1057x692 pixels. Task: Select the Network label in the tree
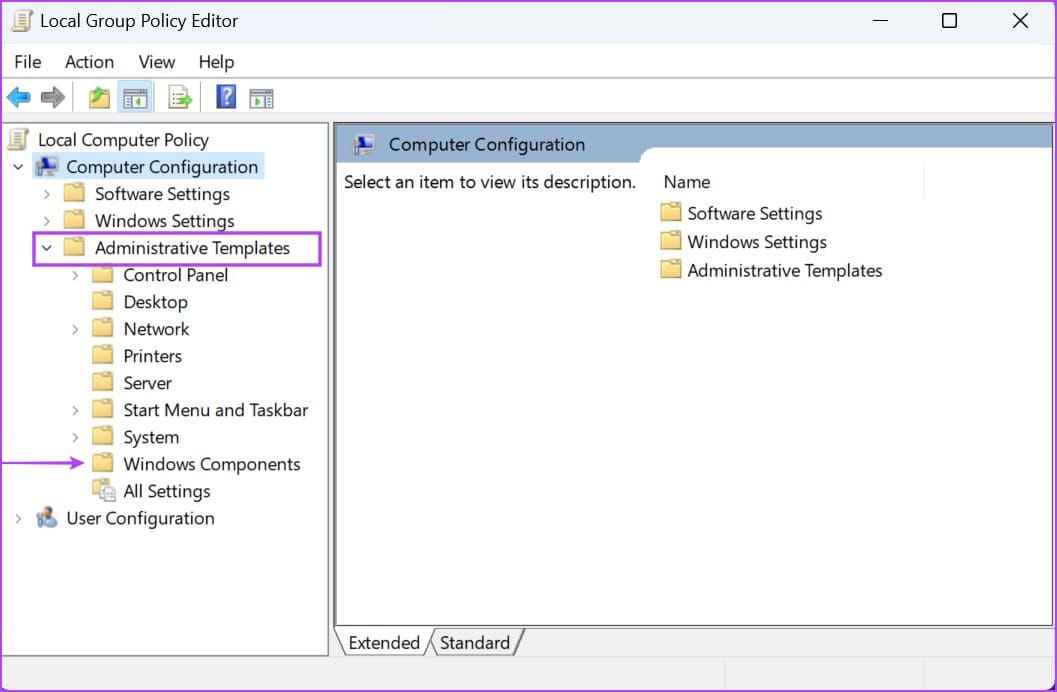point(156,329)
